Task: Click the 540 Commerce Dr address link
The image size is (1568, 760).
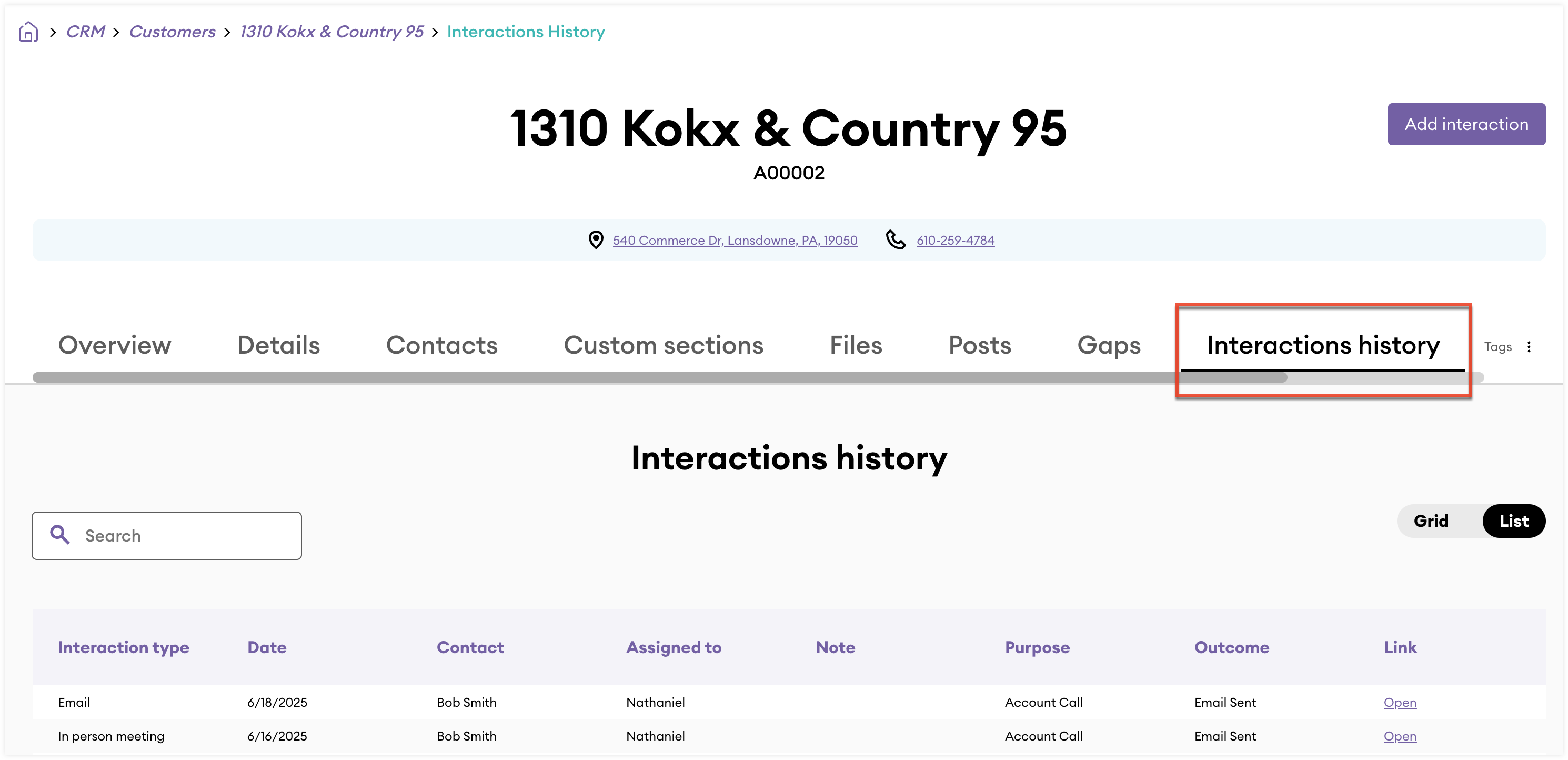Action: pyautogui.click(x=735, y=240)
